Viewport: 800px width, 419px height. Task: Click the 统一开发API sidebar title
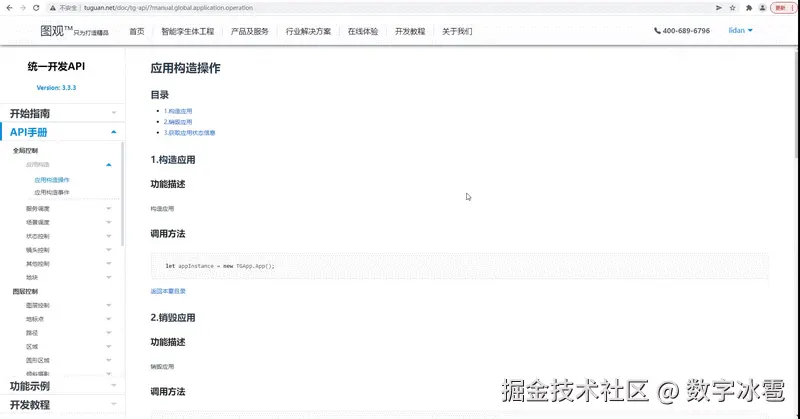56,66
